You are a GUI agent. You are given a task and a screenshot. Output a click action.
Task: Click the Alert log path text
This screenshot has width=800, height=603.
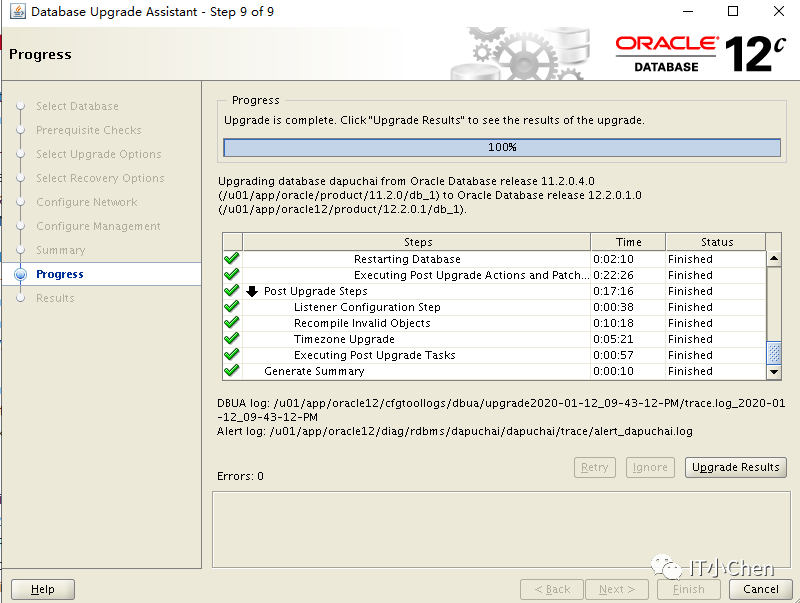455,431
